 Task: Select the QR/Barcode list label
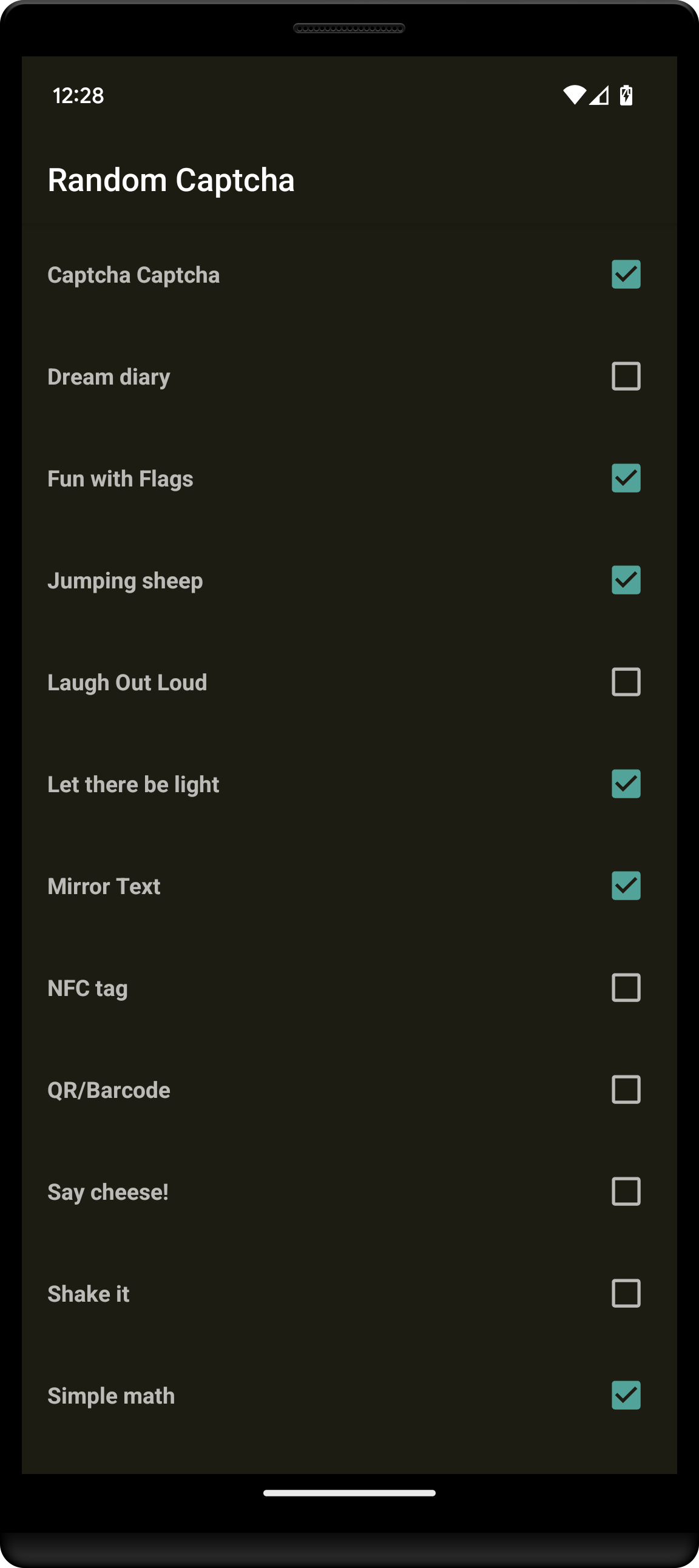click(x=109, y=1090)
